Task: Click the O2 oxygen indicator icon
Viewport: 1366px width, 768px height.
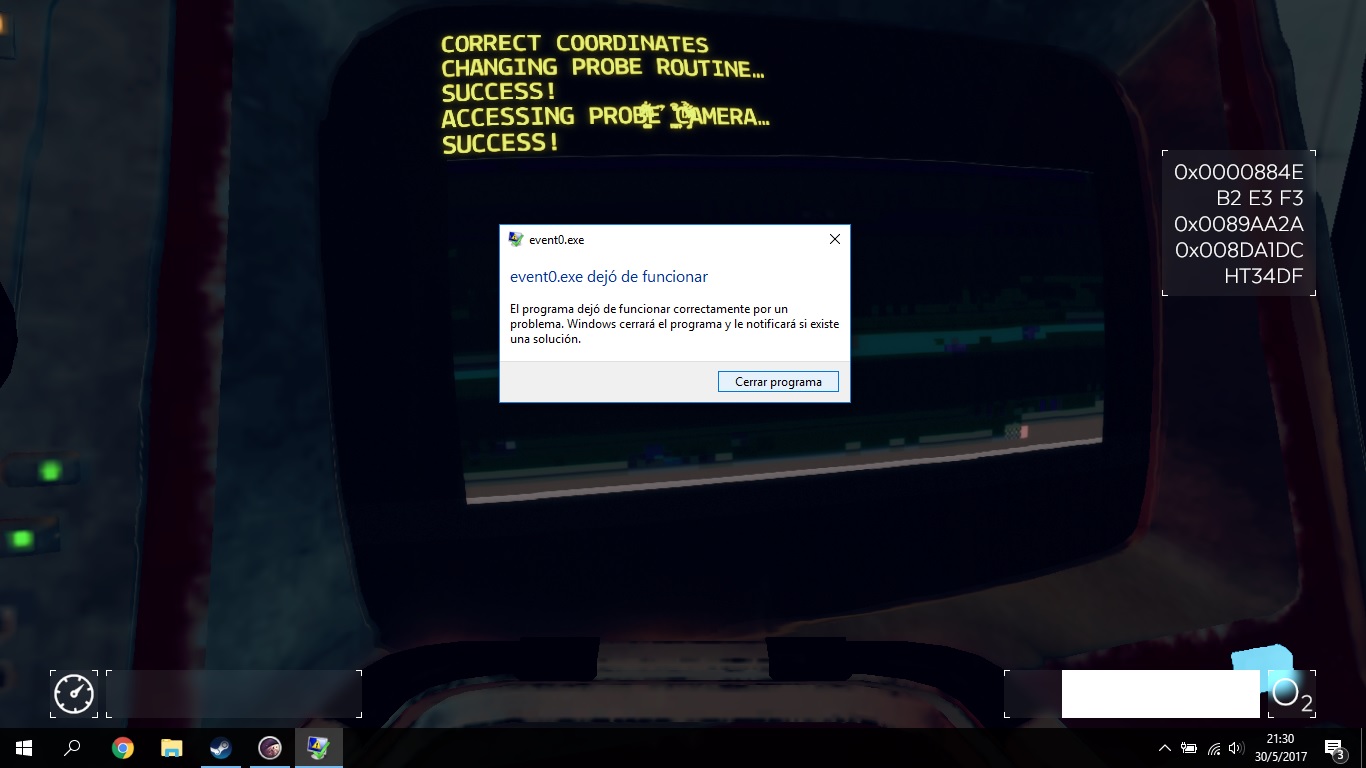Action: pos(1289,693)
